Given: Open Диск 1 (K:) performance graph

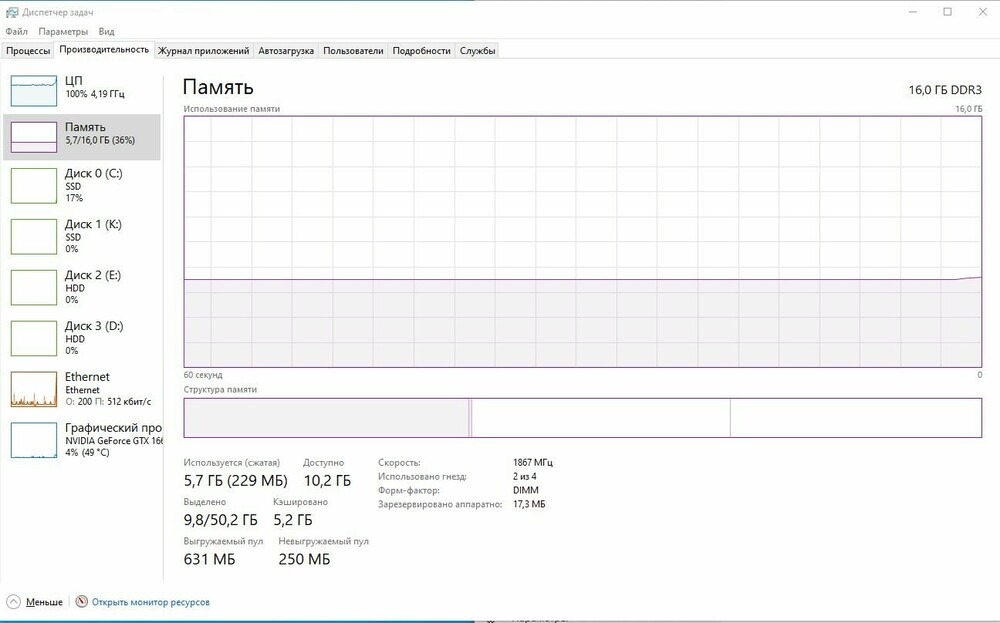Looking at the screenshot, I should [x=34, y=236].
